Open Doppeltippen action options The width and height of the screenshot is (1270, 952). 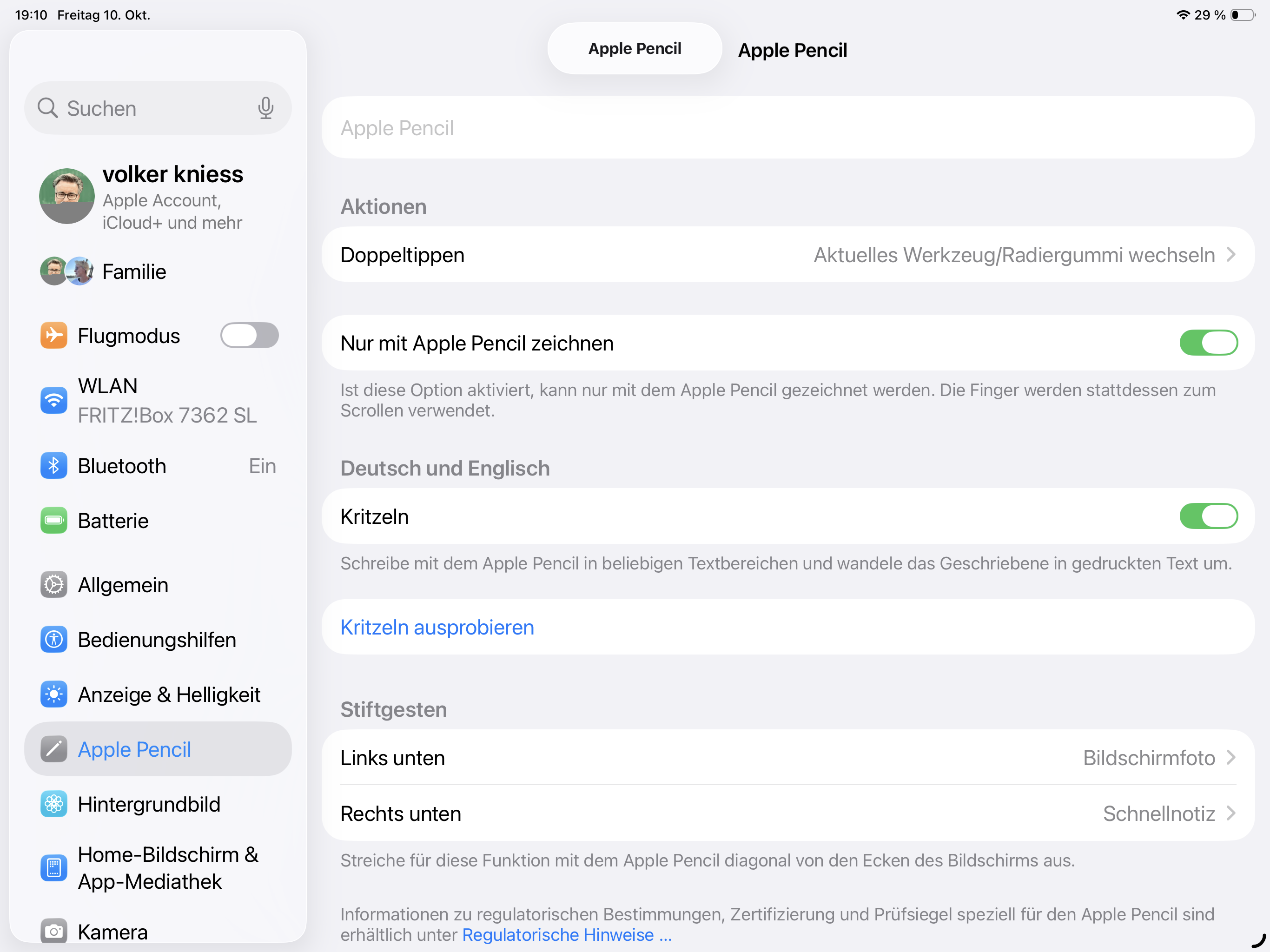[788, 255]
